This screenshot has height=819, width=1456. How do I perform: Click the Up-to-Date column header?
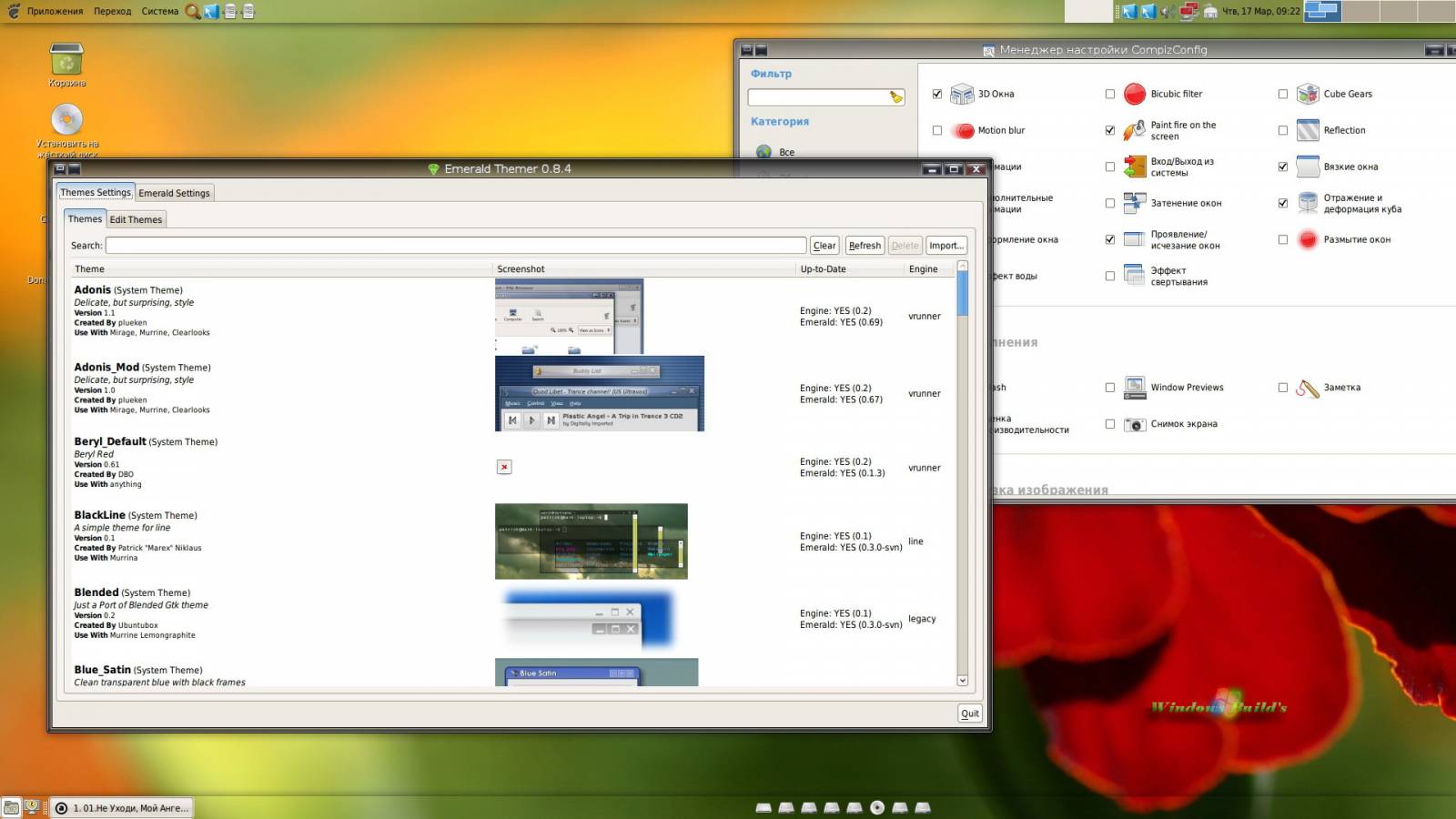point(850,269)
